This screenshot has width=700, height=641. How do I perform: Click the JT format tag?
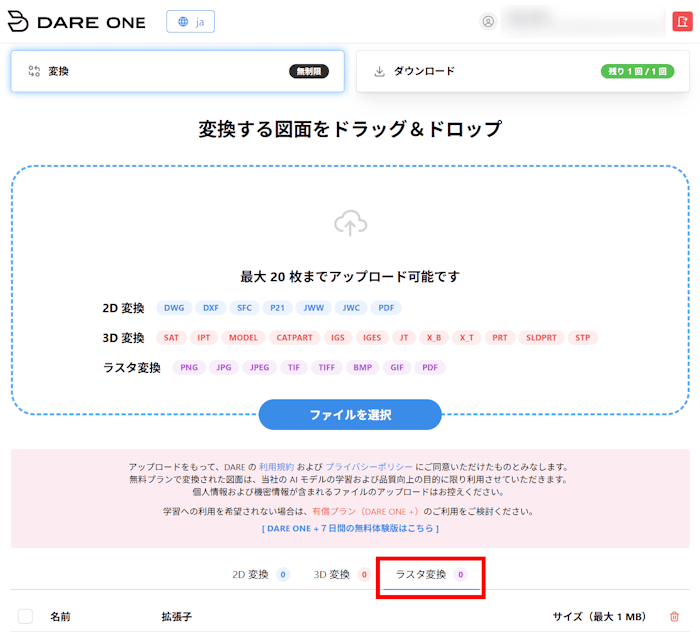(404, 338)
